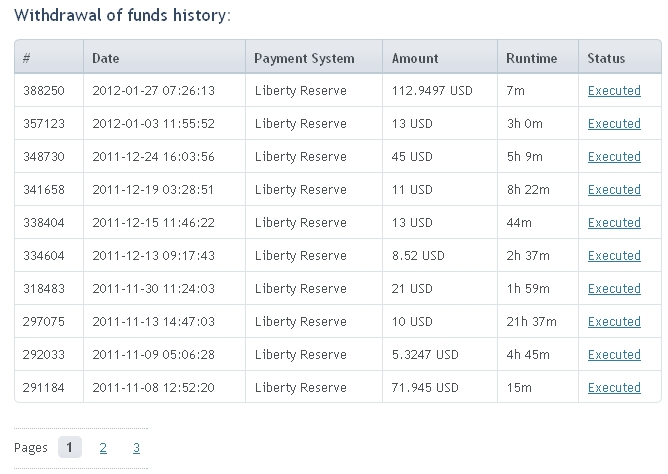Open Executed status for withdrawal 297075
Viewport: 668px width, 474px height.
(x=614, y=322)
